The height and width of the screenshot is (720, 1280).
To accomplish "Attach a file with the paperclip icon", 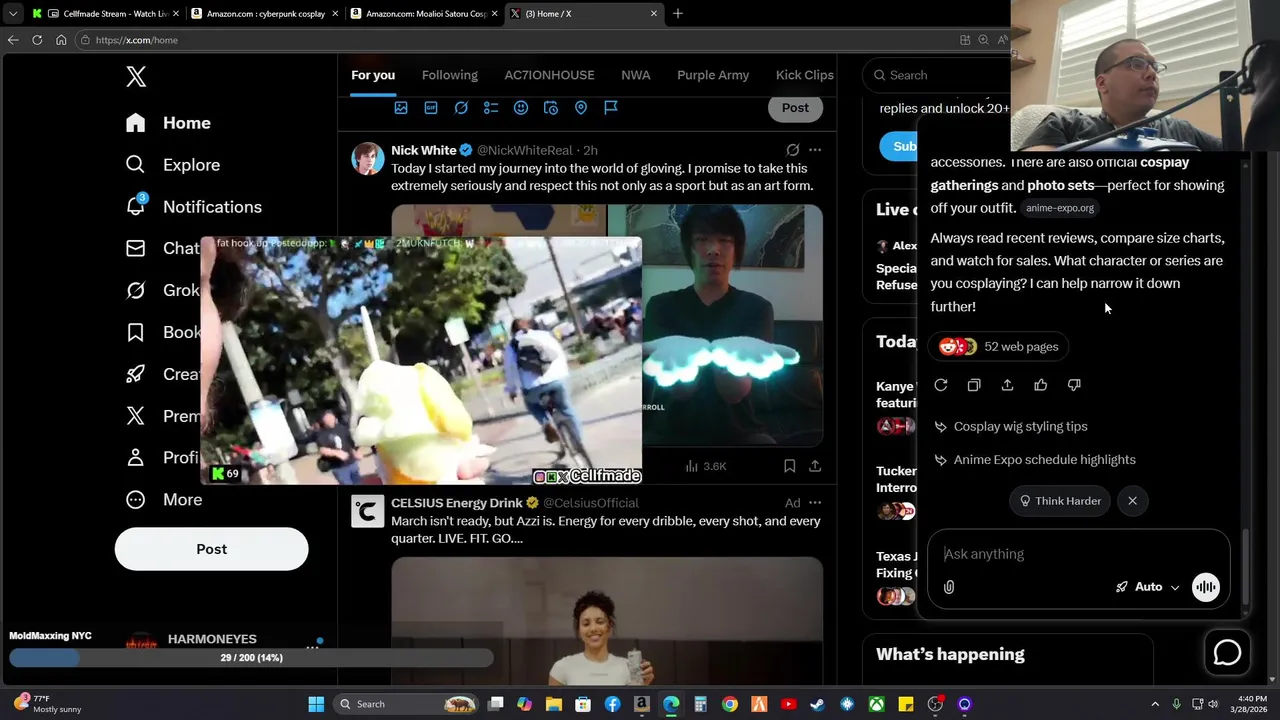I will pos(949,587).
